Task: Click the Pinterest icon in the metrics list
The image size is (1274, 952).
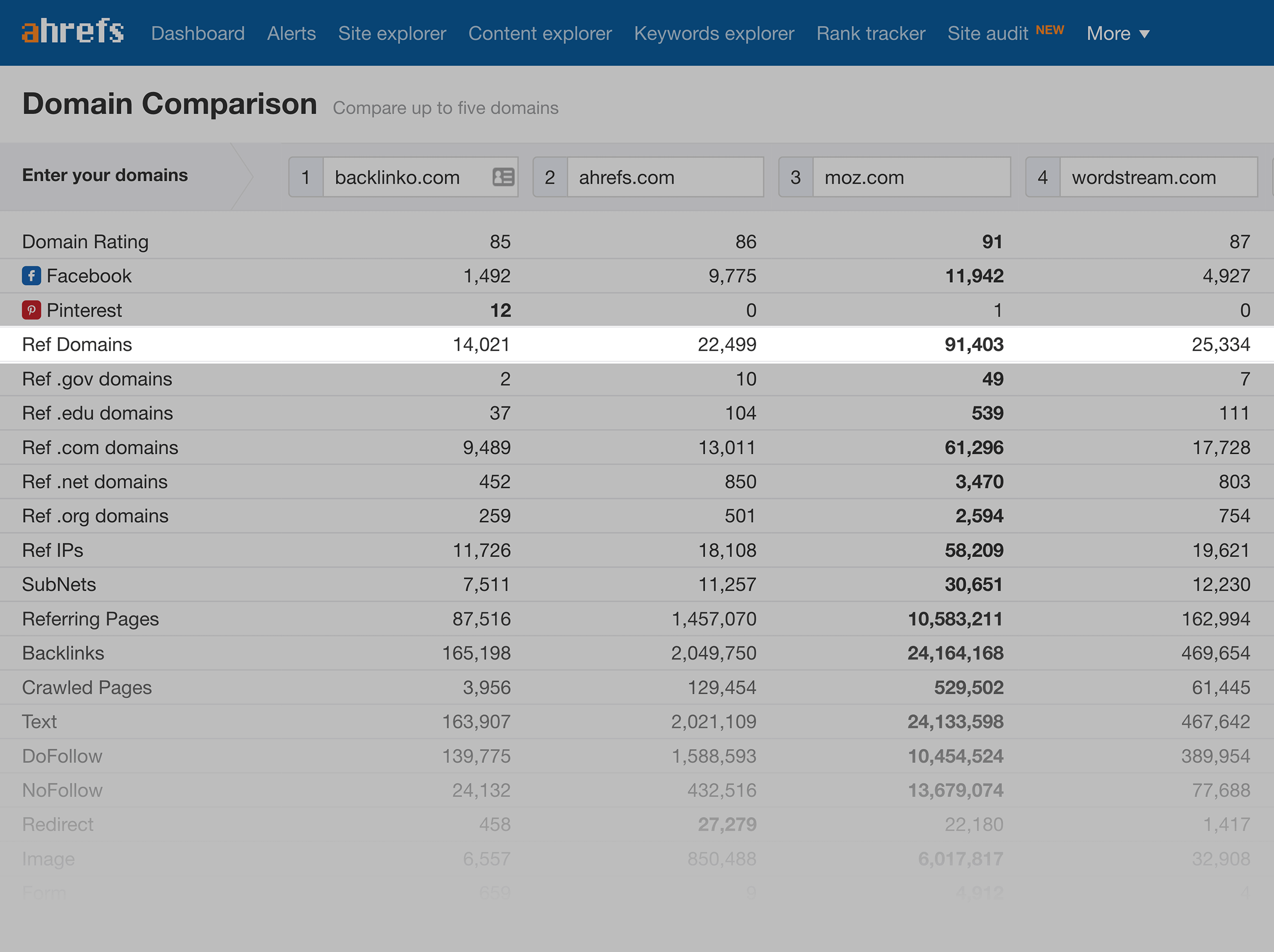Action: [31, 310]
